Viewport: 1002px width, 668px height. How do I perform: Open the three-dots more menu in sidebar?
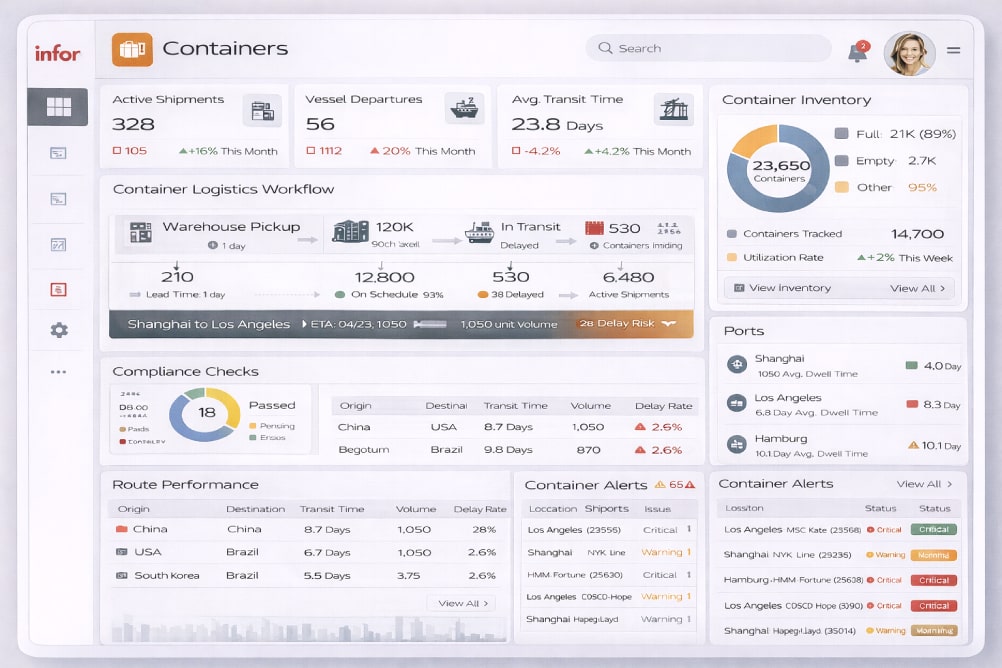[x=59, y=372]
